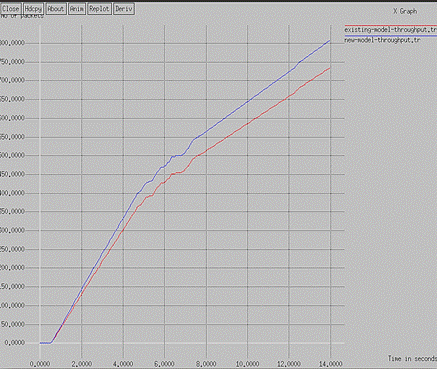Click the Deriv derivative button
437x369 pixels.
coord(124,9)
